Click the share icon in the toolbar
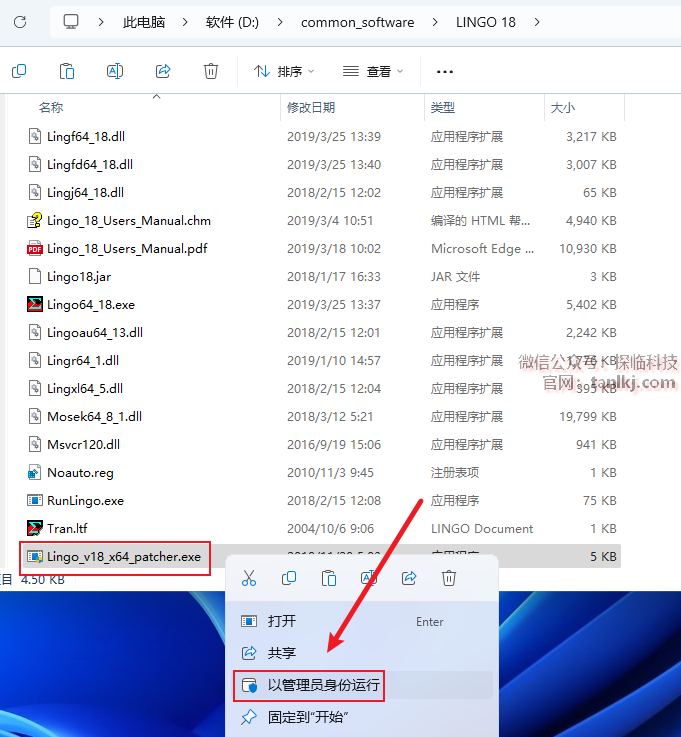 click(x=163, y=71)
